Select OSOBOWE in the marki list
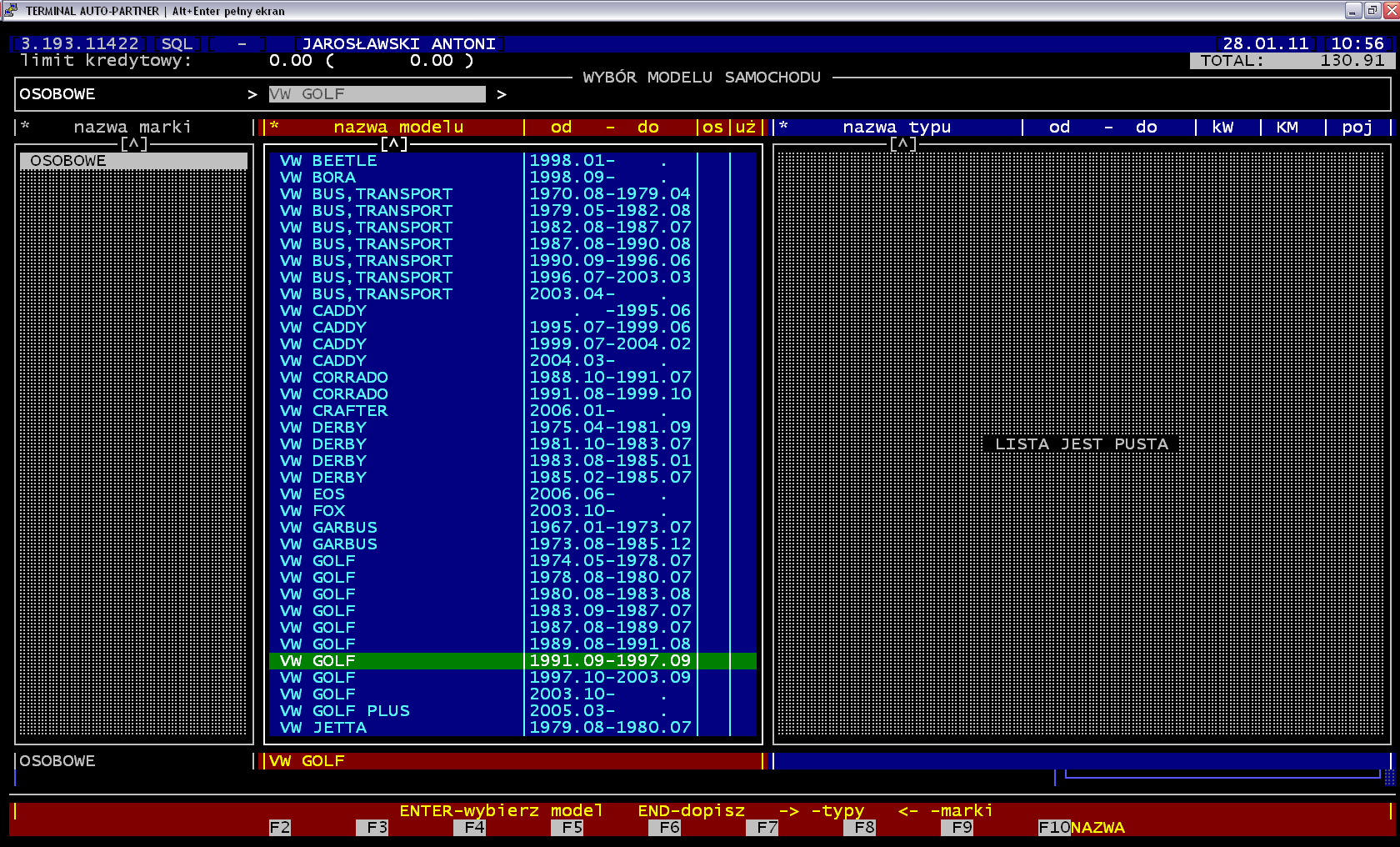This screenshot has width=1400, height=847. point(133,161)
